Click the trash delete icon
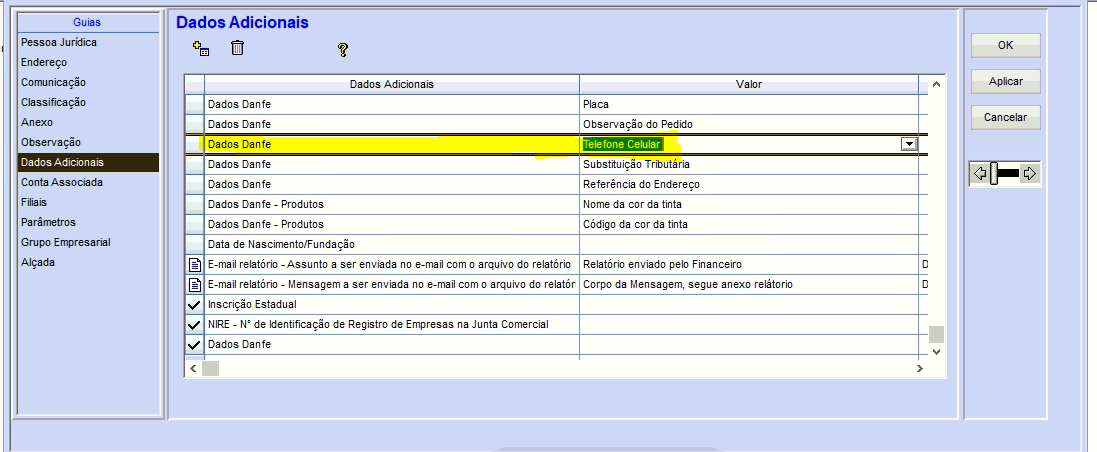The image size is (1097, 452). click(x=237, y=48)
